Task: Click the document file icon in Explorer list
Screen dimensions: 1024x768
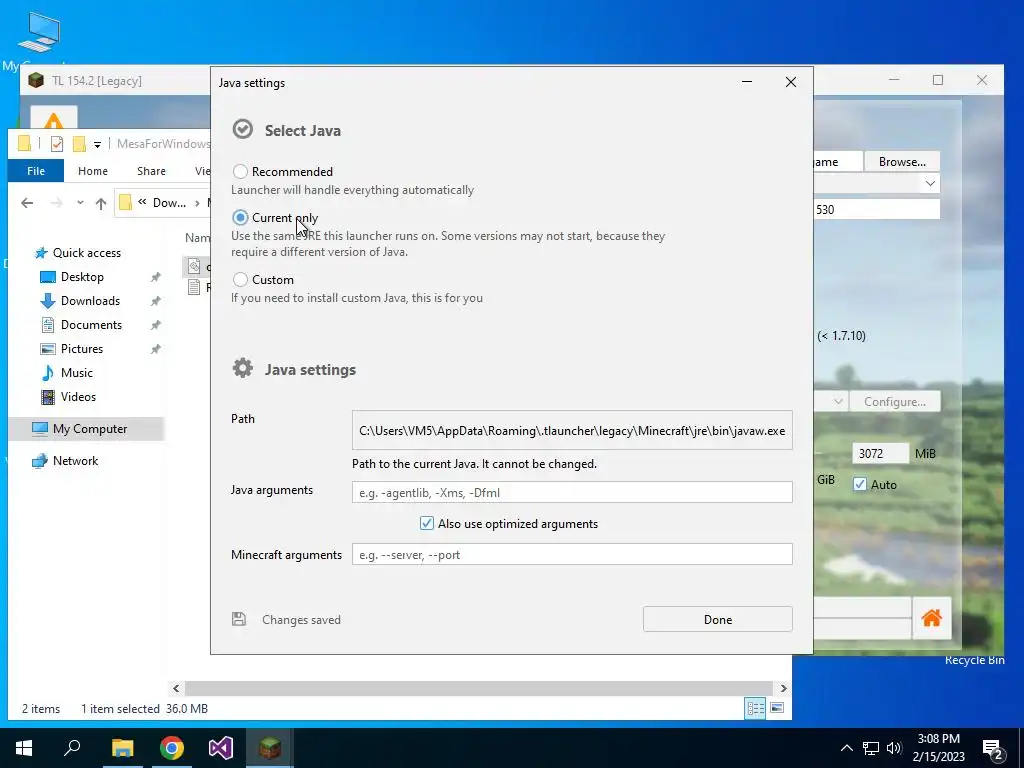Action: pyautogui.click(x=194, y=287)
